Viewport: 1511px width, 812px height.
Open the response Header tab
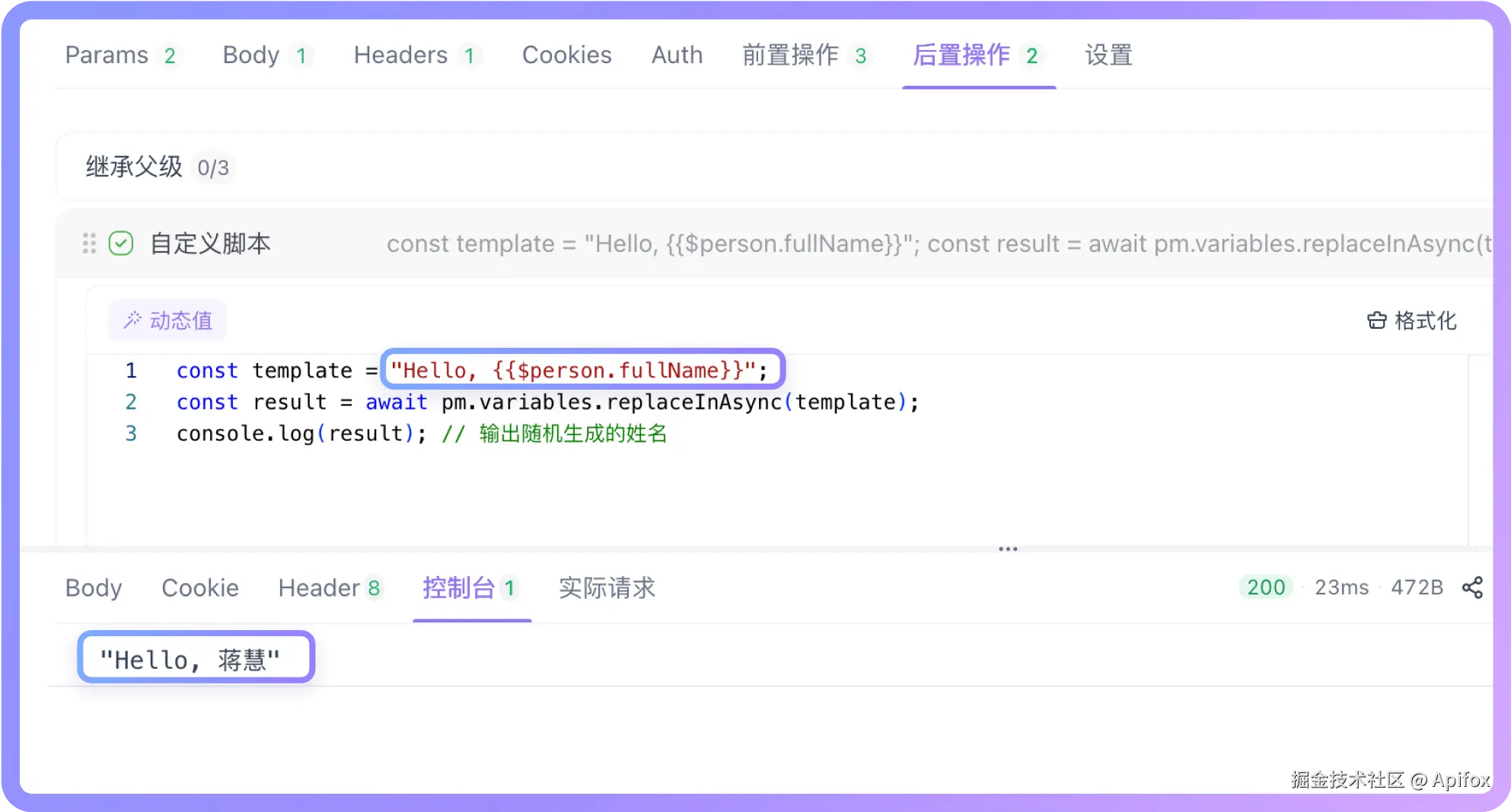coord(330,588)
